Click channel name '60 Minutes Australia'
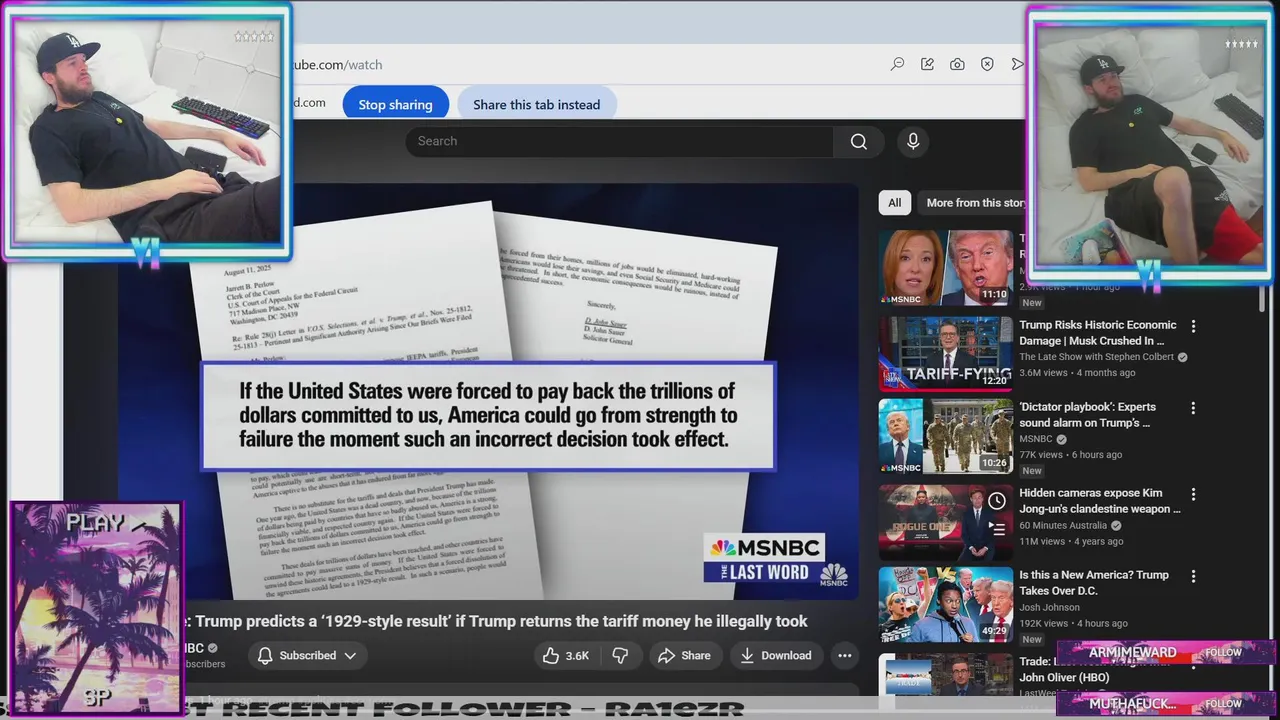Image resolution: width=1280 pixels, height=720 pixels. (1063, 525)
